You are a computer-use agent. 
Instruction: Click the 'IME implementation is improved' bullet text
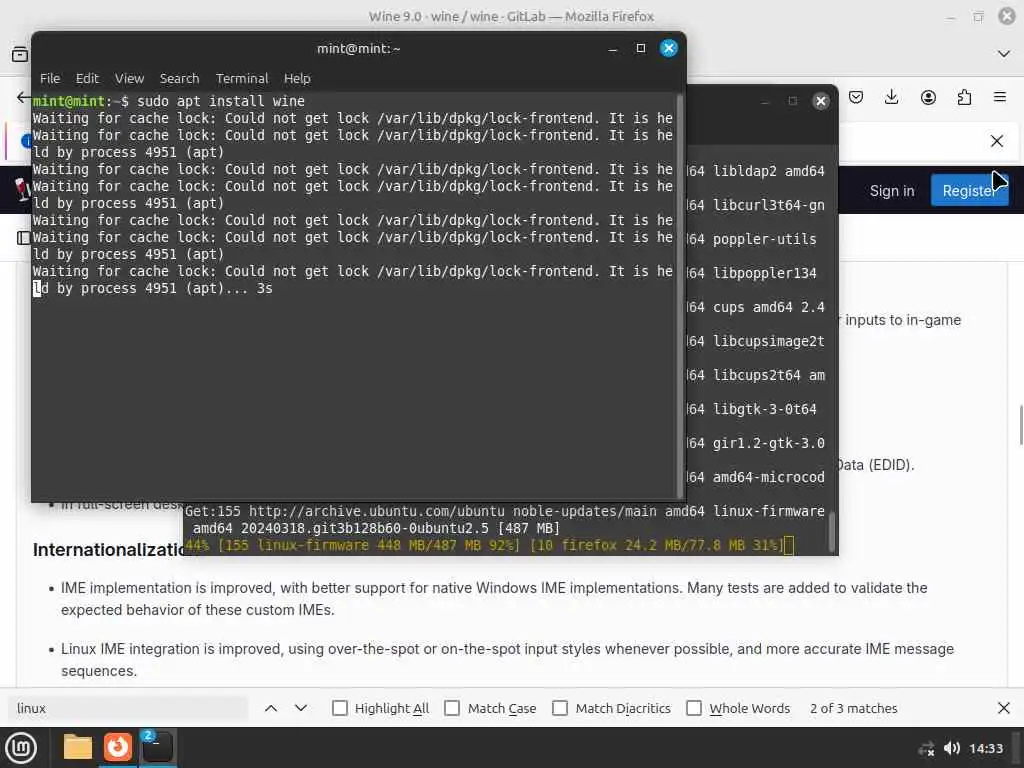[494, 598]
